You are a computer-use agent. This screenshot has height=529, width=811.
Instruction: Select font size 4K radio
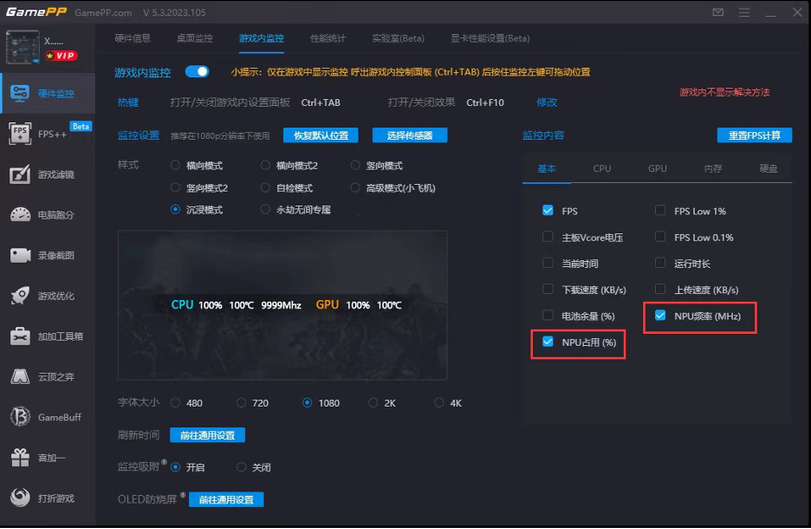(439, 402)
